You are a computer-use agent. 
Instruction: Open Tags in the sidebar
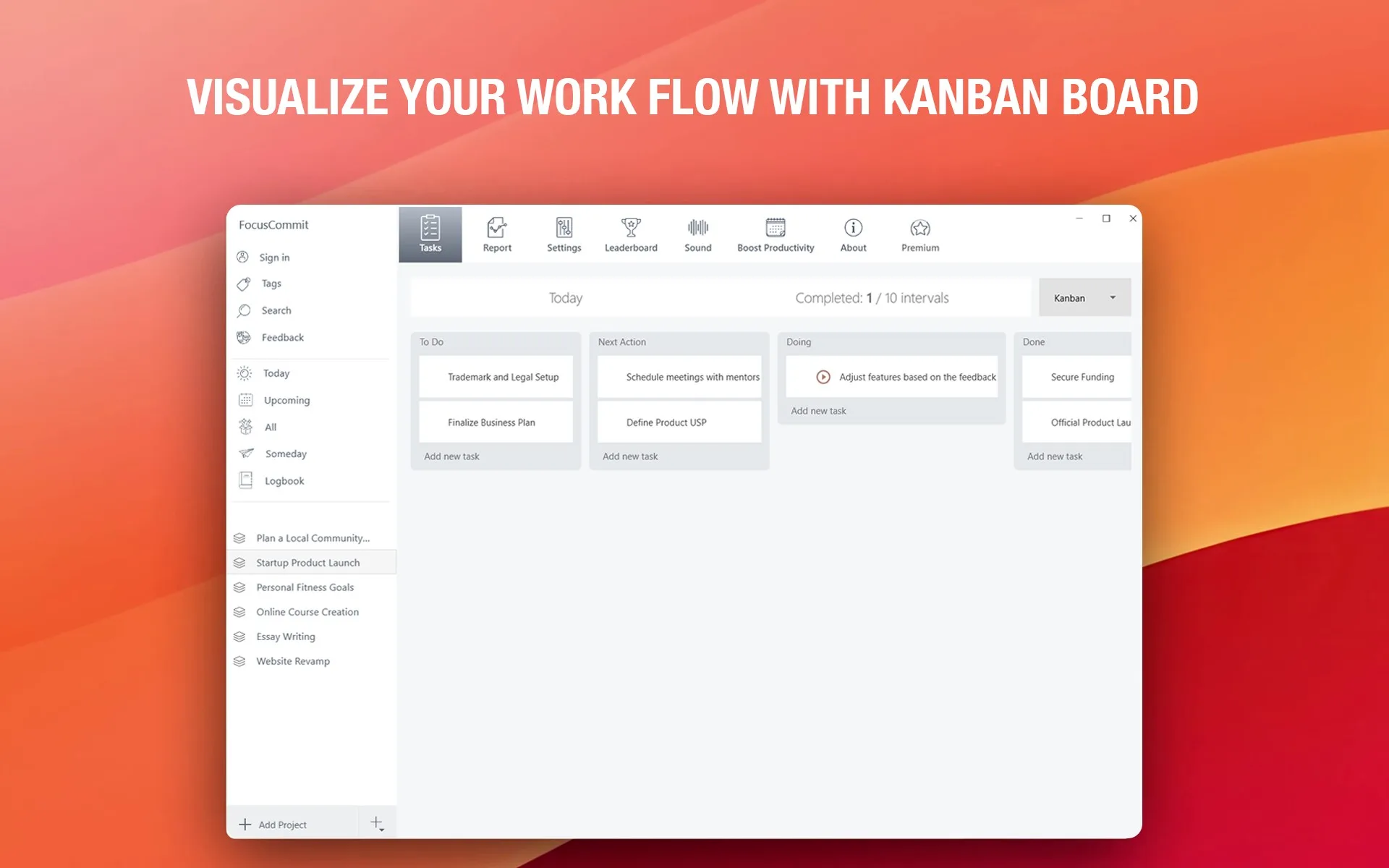coord(270,284)
